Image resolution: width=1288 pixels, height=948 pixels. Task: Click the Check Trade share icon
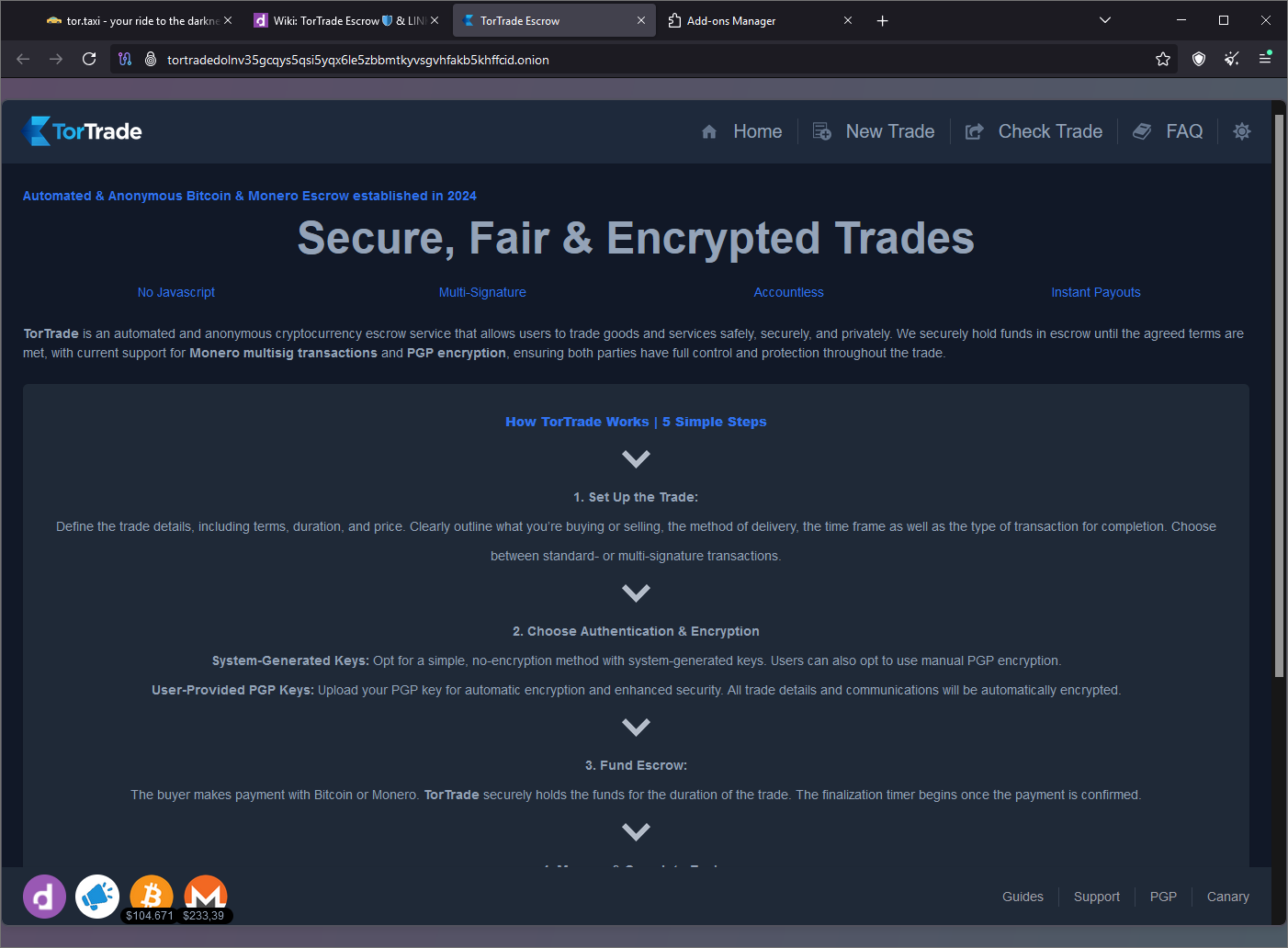point(975,131)
